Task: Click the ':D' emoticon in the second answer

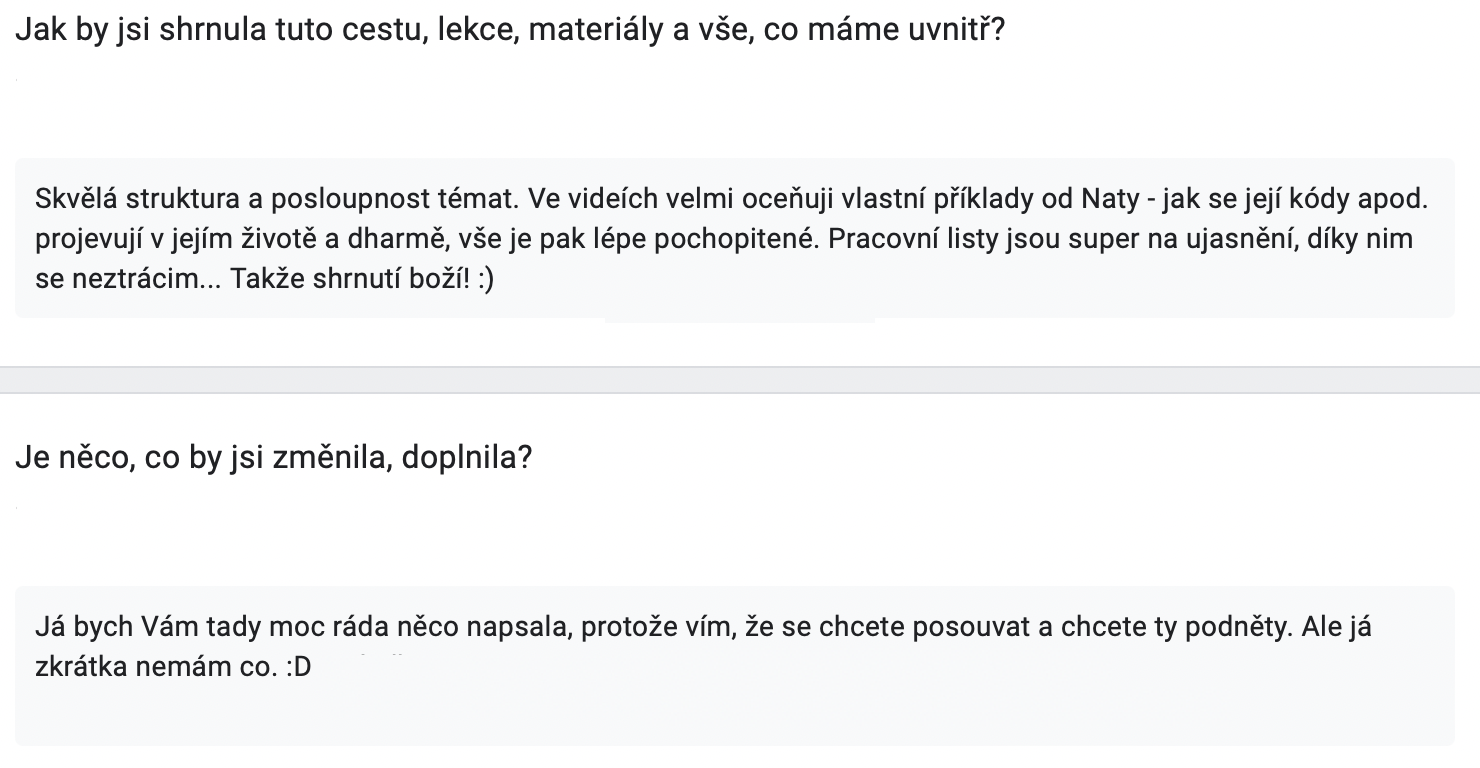Action: pyautogui.click(x=297, y=667)
